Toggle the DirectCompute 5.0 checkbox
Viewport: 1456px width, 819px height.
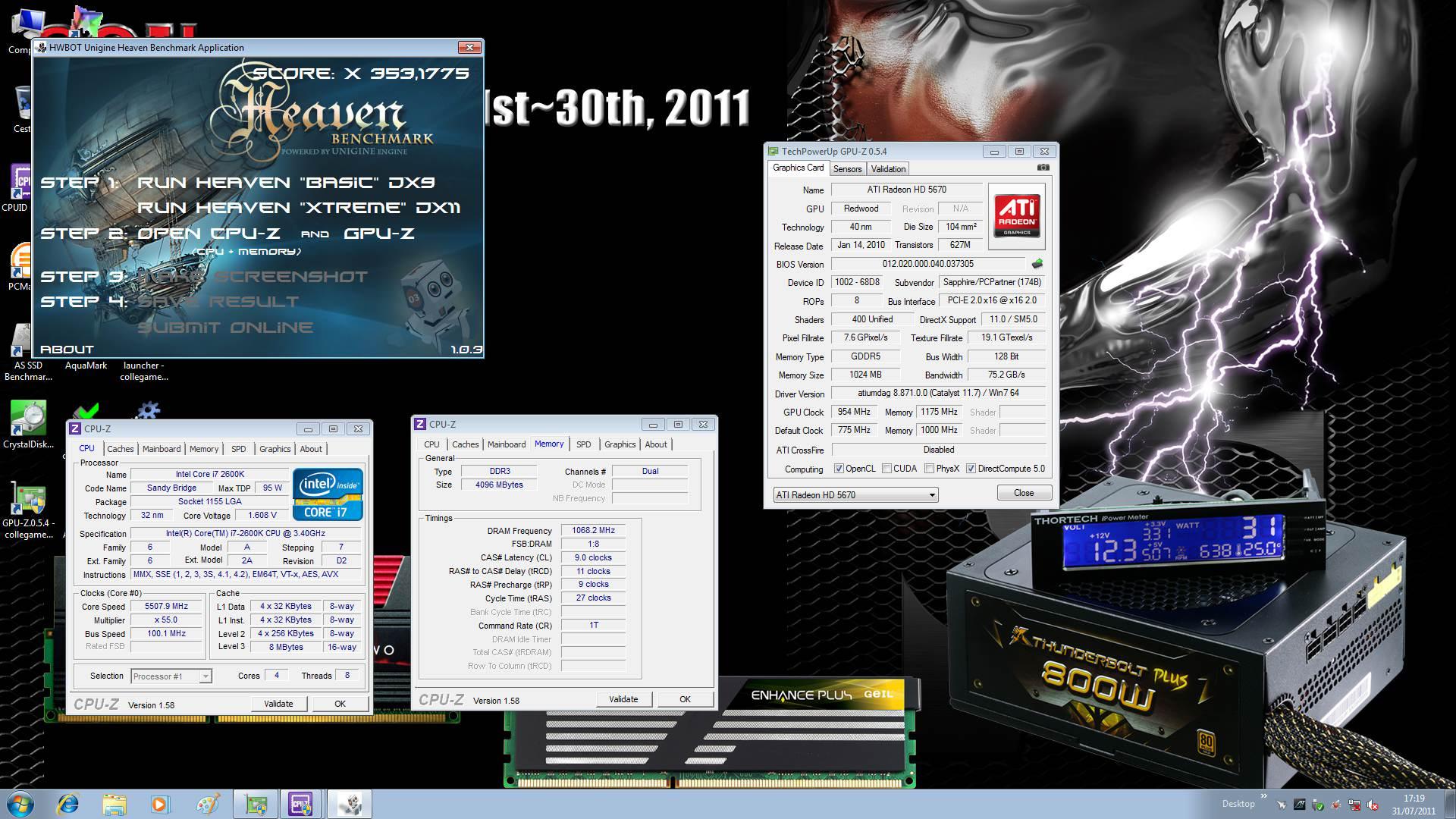coord(971,469)
